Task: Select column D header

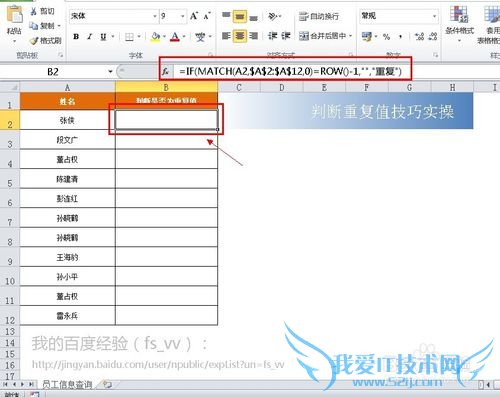Action: coord(282,87)
